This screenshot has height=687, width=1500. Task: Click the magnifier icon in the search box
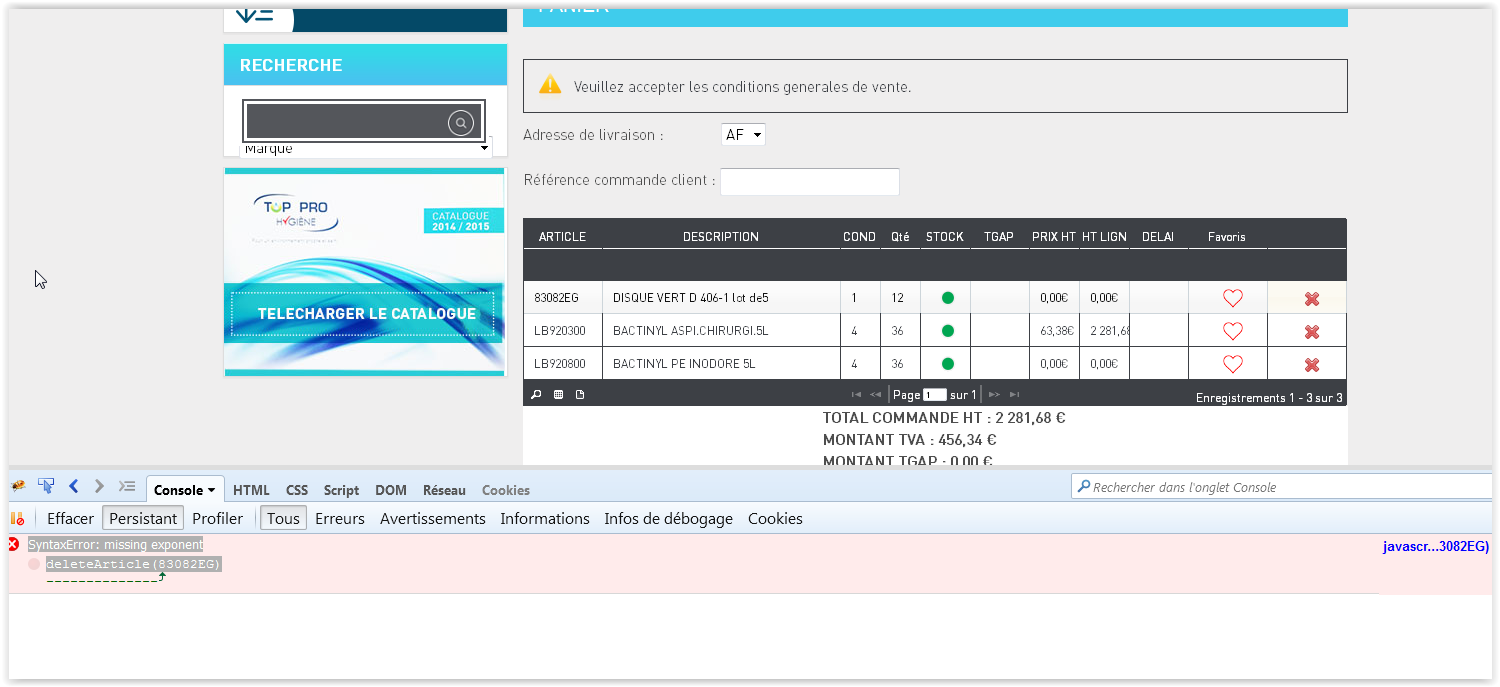pyautogui.click(x=460, y=123)
